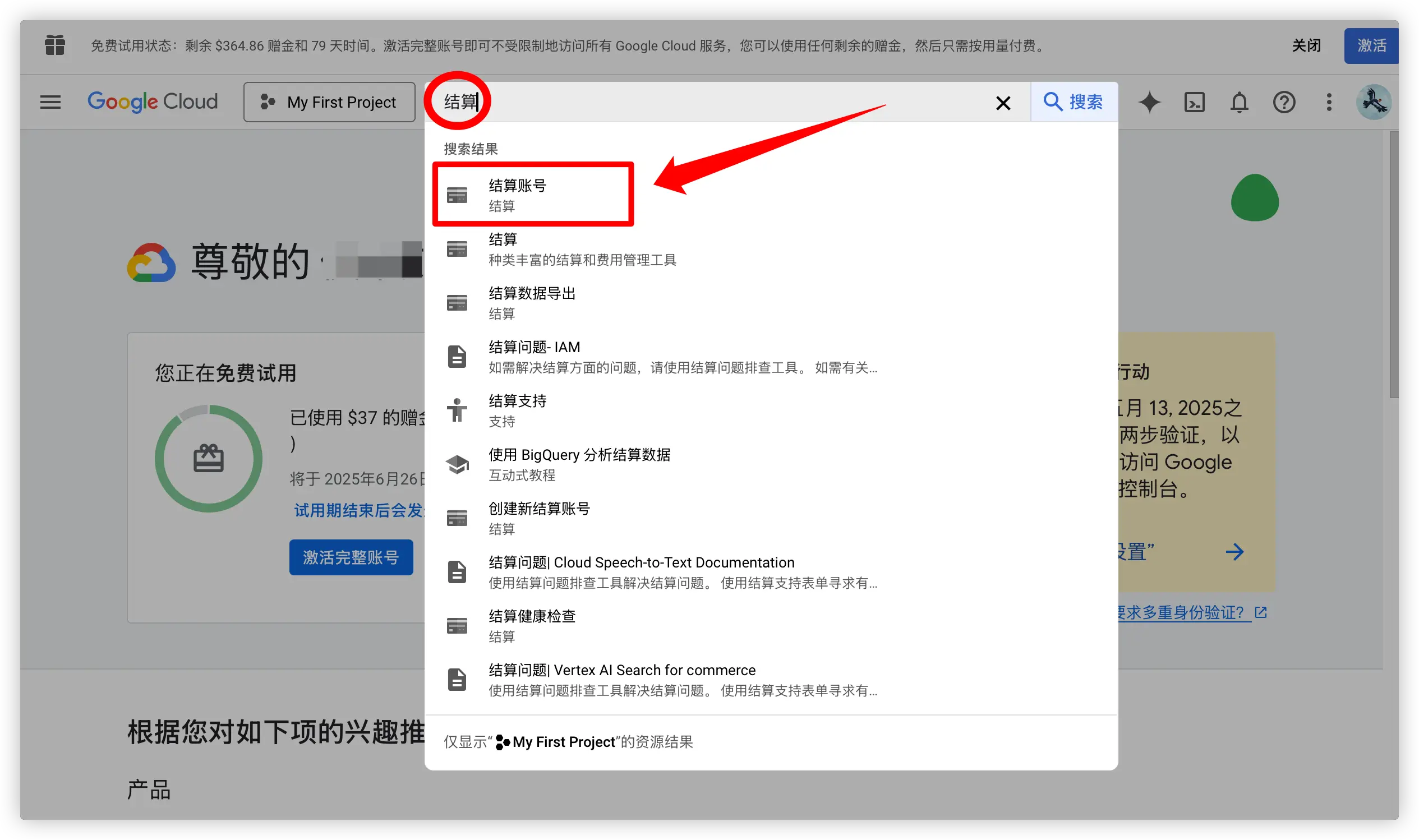
Task: Open the 结算数据导出 result
Action: pyautogui.click(x=771, y=303)
